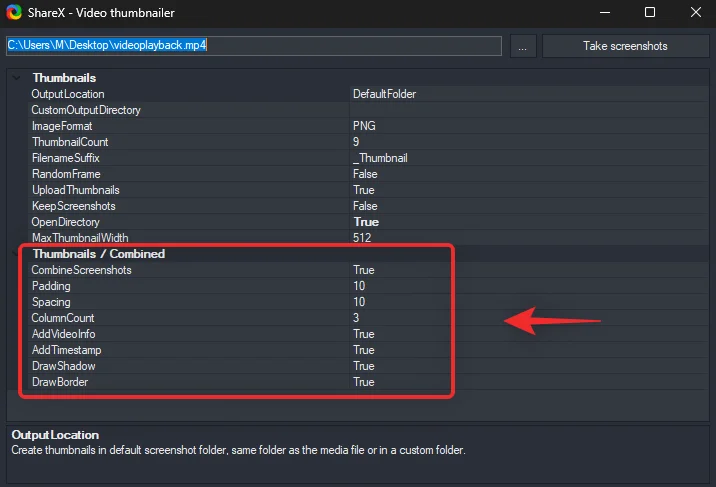Viewport: 716px width, 487px height.
Task: Open the OutputLocation DefaultFolder value dropdown
Action: (x=525, y=94)
